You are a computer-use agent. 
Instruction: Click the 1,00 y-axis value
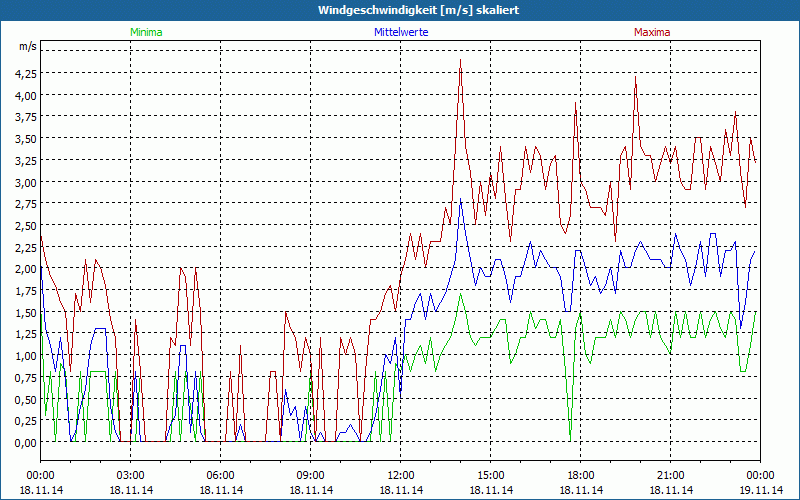[26, 356]
